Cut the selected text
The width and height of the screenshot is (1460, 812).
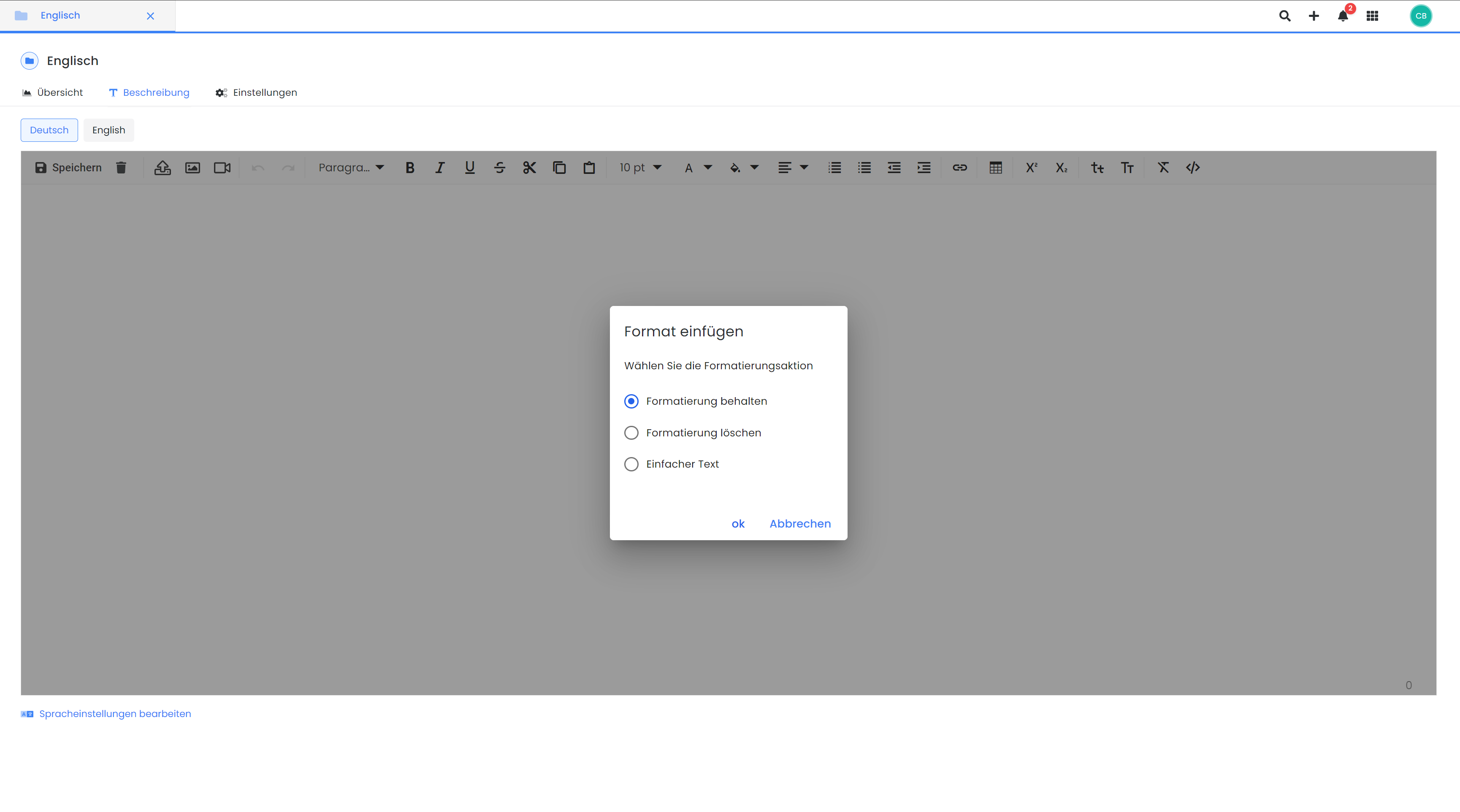click(529, 167)
